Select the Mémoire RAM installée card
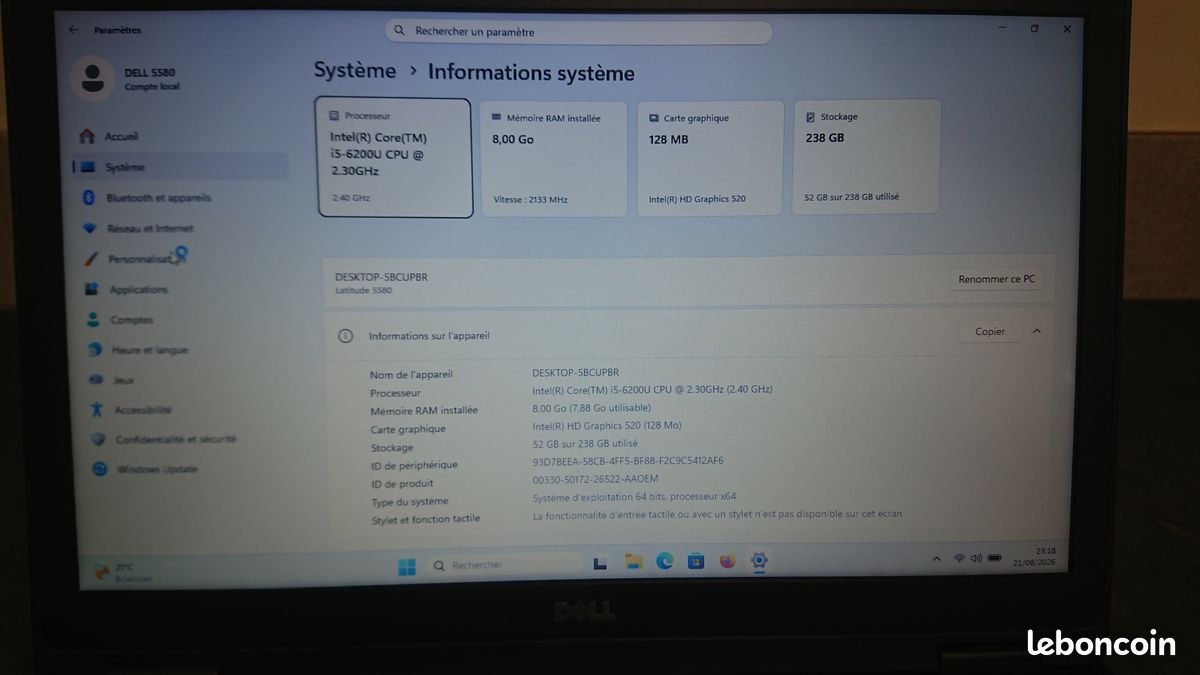 (554, 158)
